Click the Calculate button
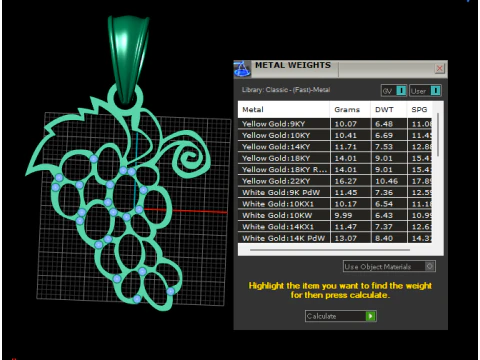The height and width of the screenshot is (360, 480). [x=340, y=316]
